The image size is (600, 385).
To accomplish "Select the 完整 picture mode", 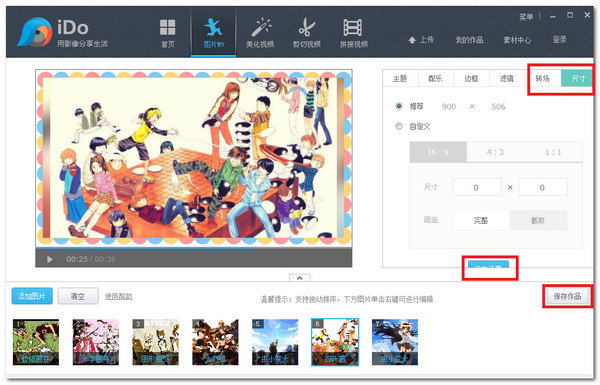I will (x=481, y=220).
